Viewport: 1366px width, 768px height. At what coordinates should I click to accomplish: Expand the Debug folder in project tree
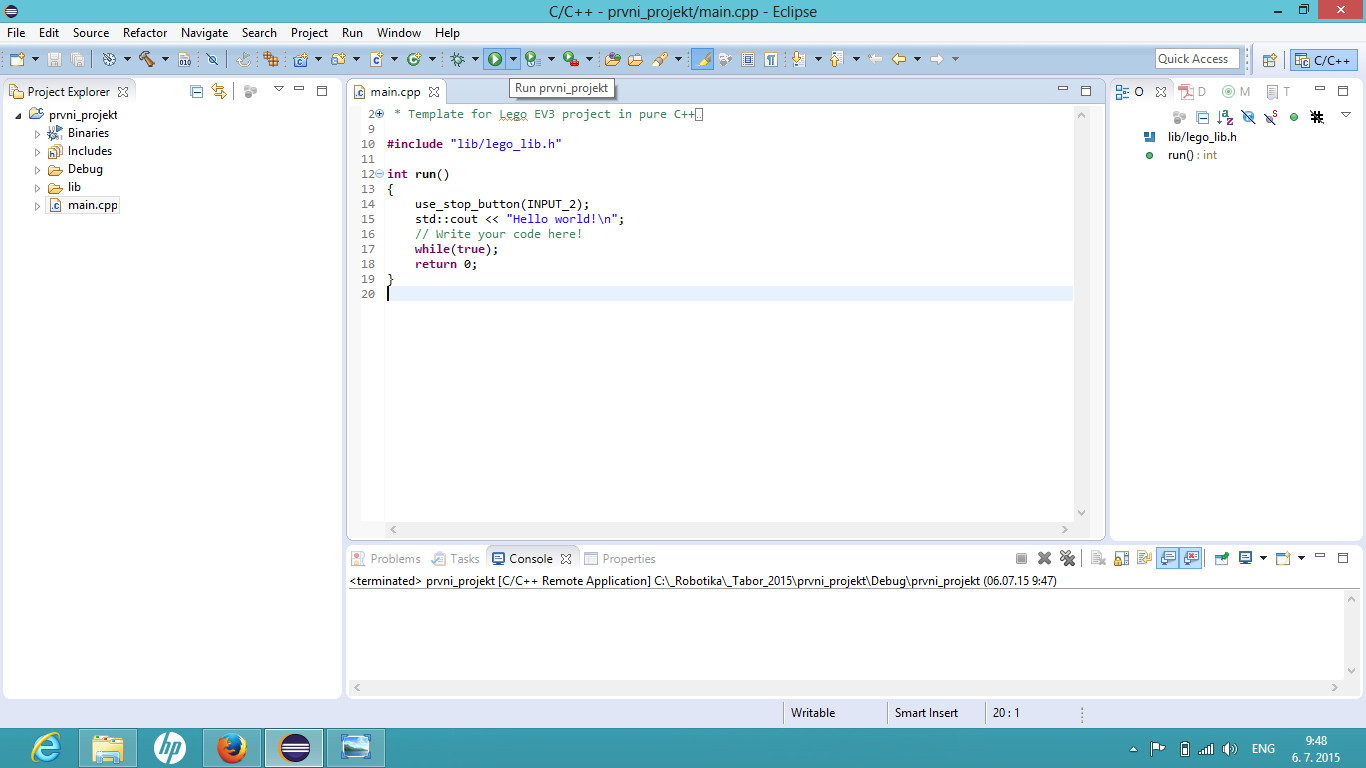tap(38, 170)
